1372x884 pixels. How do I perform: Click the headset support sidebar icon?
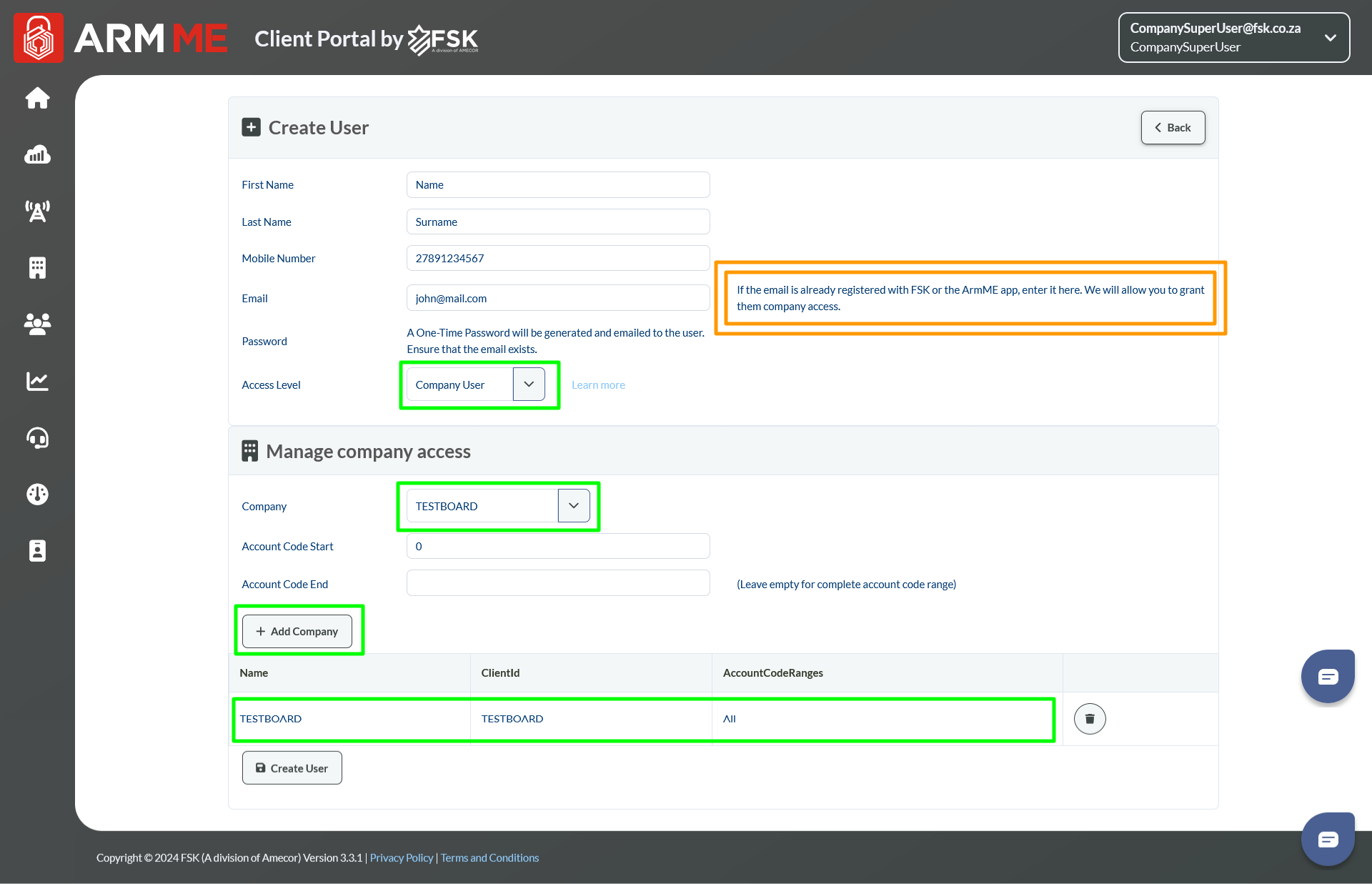pyautogui.click(x=37, y=437)
